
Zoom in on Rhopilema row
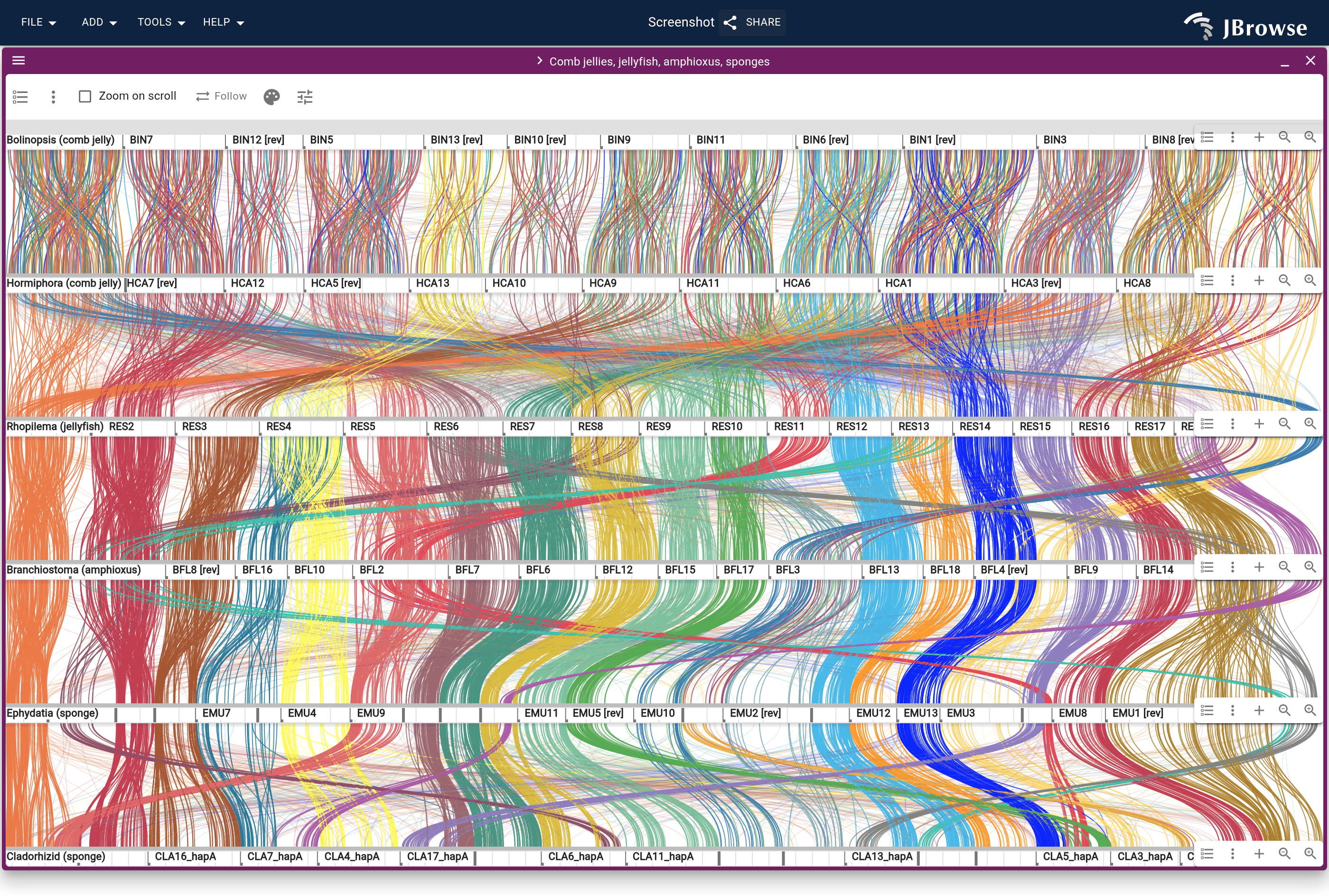point(1310,424)
